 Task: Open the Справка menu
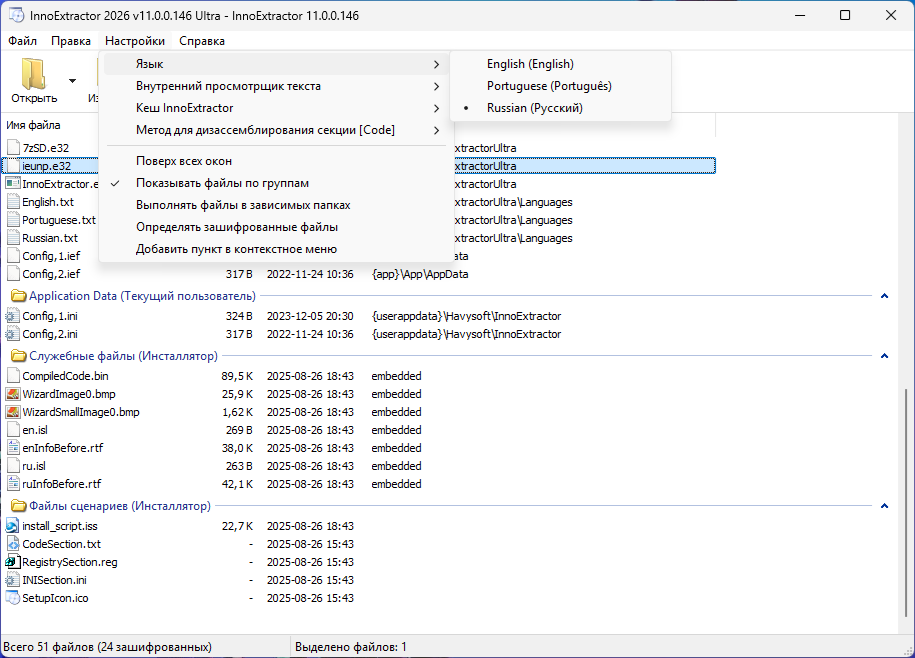(202, 41)
